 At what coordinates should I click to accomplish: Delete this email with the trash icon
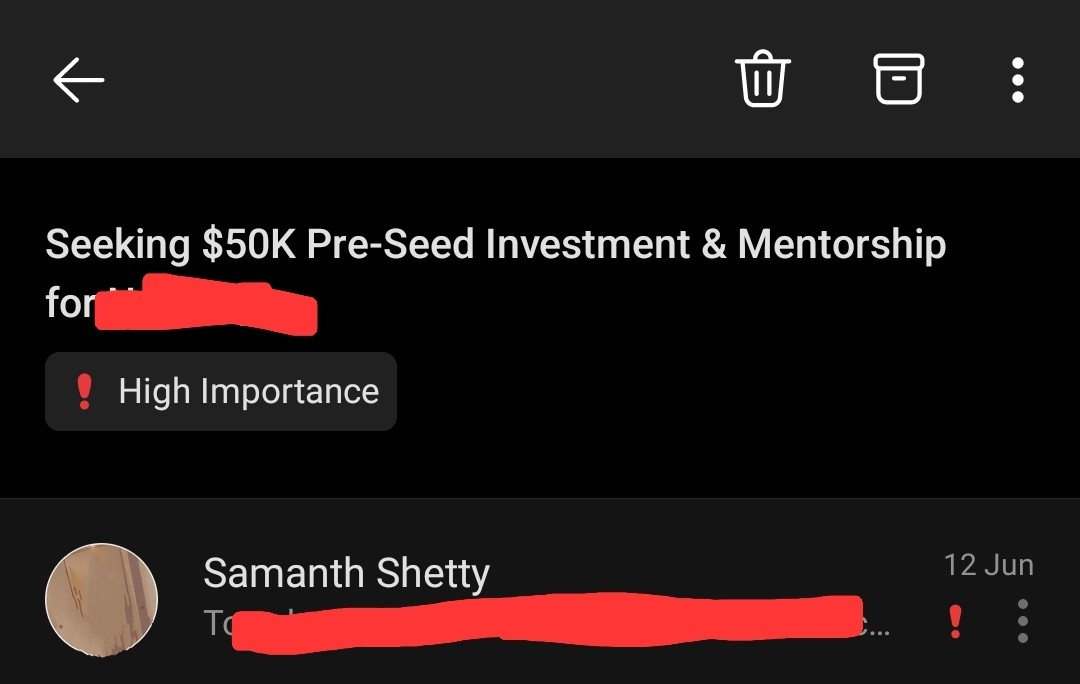[x=763, y=80]
